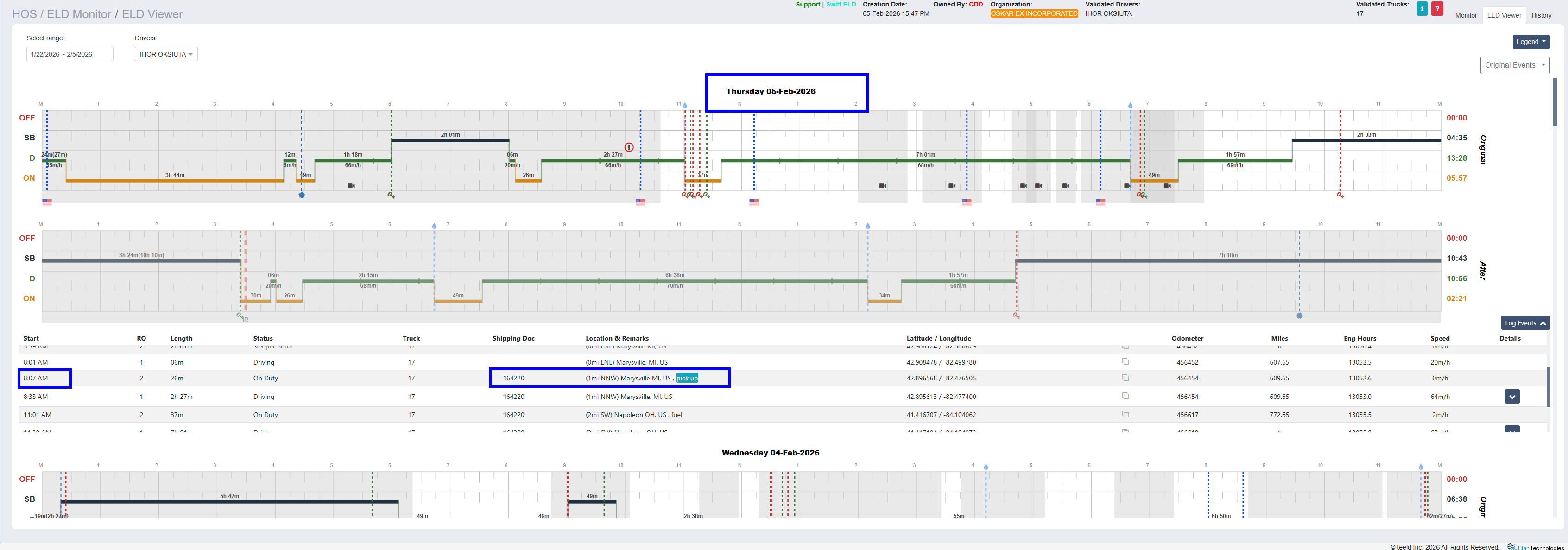This screenshot has height=550, width=1568.
Task: Copy coordinates icon in 8:33 AM row
Action: click(x=1125, y=396)
